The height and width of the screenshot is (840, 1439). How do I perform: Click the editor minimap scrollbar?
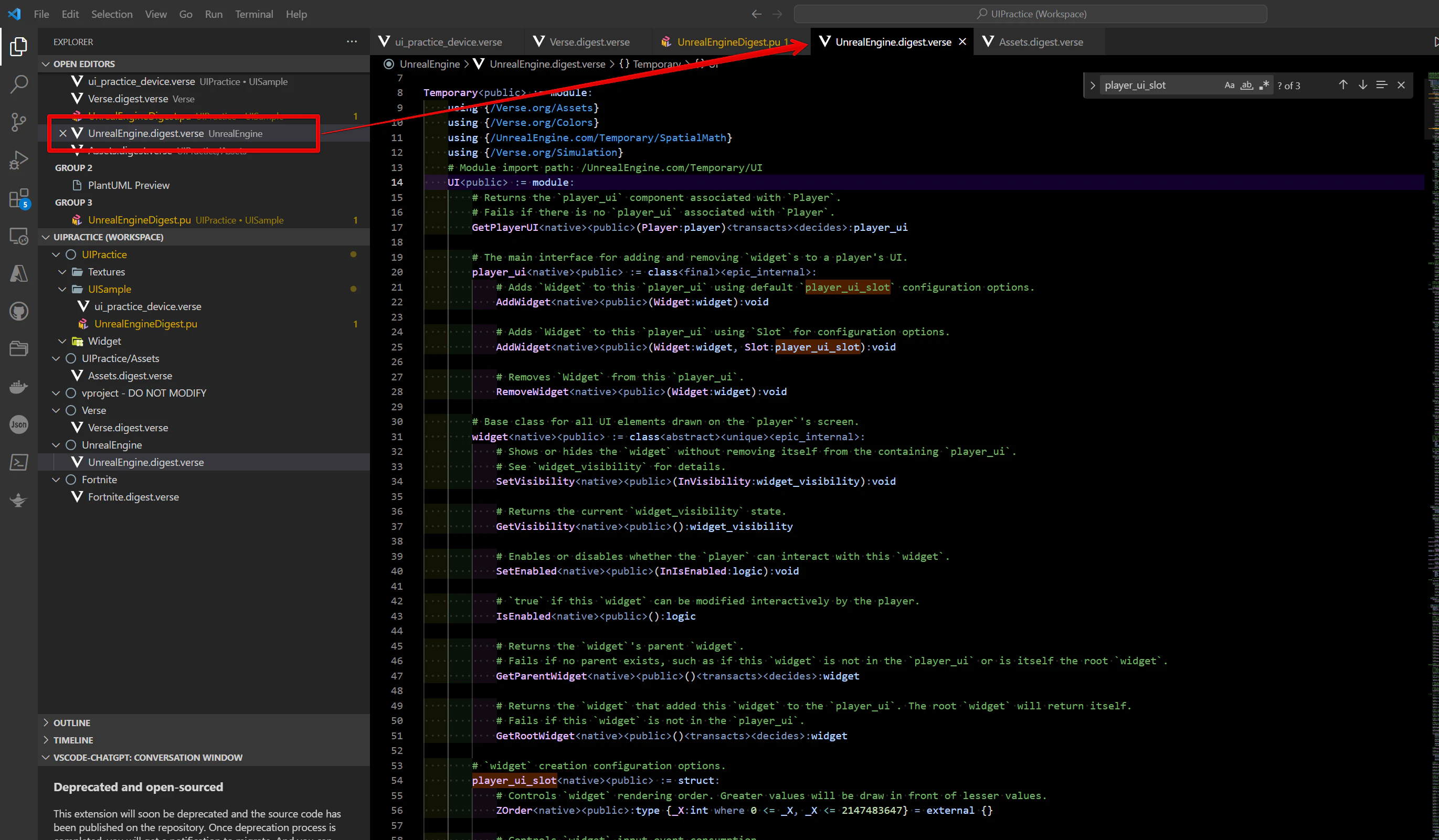click(x=1432, y=457)
